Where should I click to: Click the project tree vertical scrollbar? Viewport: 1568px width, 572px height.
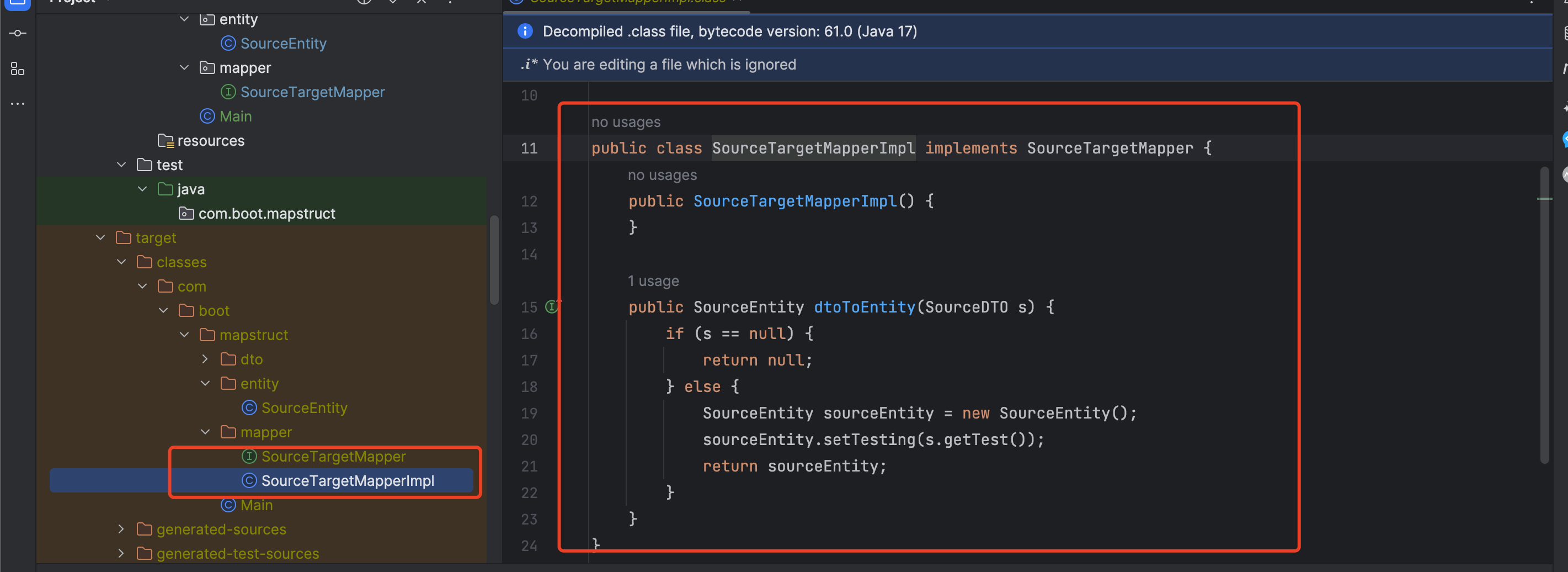coord(494,259)
